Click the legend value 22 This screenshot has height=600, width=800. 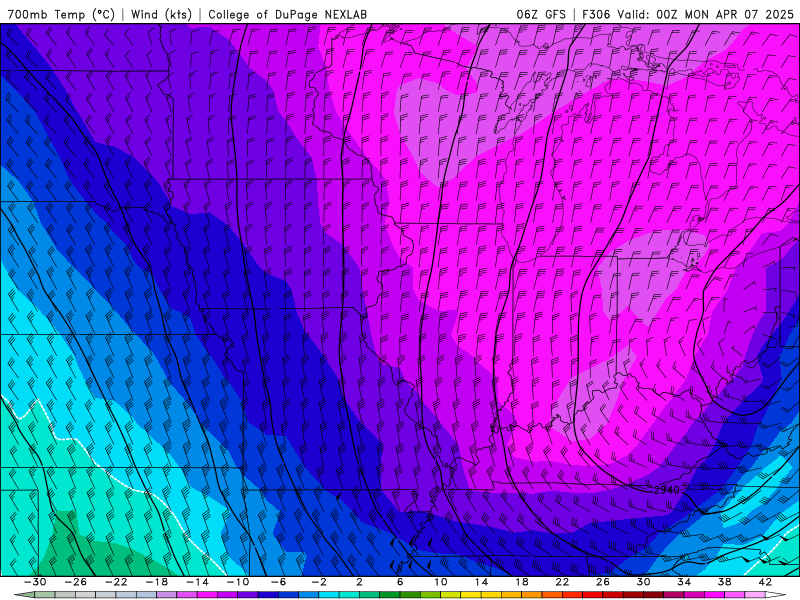562,582
